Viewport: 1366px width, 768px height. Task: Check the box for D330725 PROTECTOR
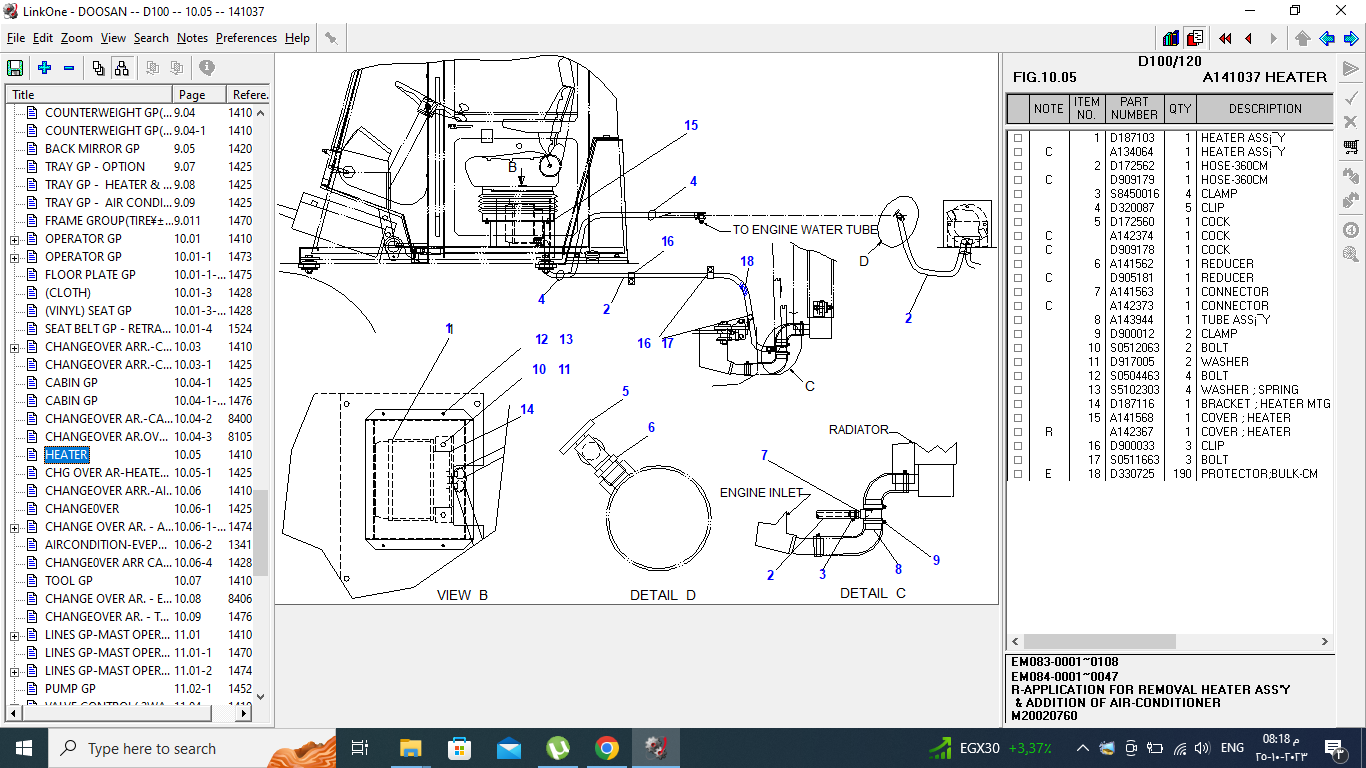tap(1018, 474)
